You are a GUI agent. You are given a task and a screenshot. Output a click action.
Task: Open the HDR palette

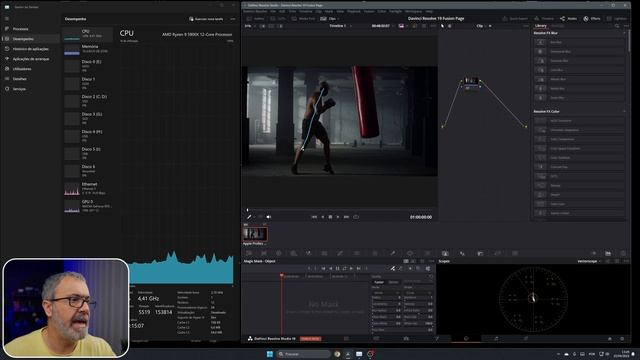293,253
